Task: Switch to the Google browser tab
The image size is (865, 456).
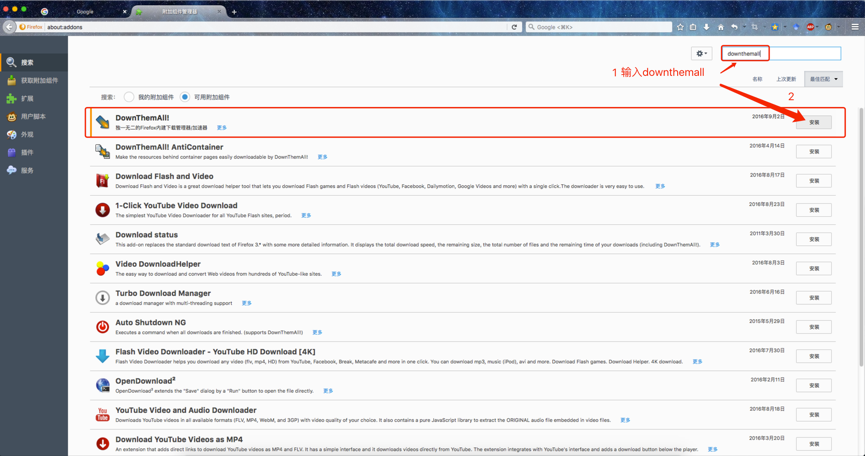Action: pyautogui.click(x=83, y=12)
